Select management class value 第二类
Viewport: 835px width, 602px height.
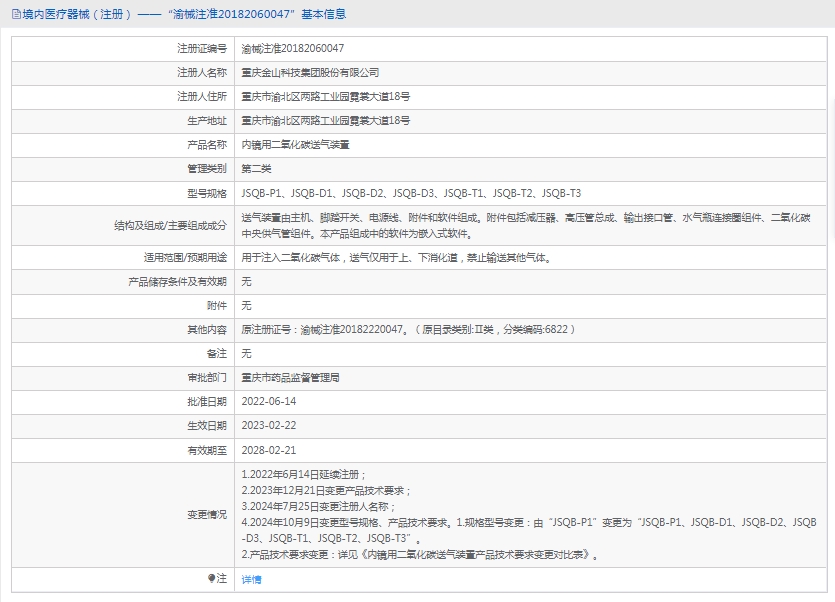(x=256, y=169)
